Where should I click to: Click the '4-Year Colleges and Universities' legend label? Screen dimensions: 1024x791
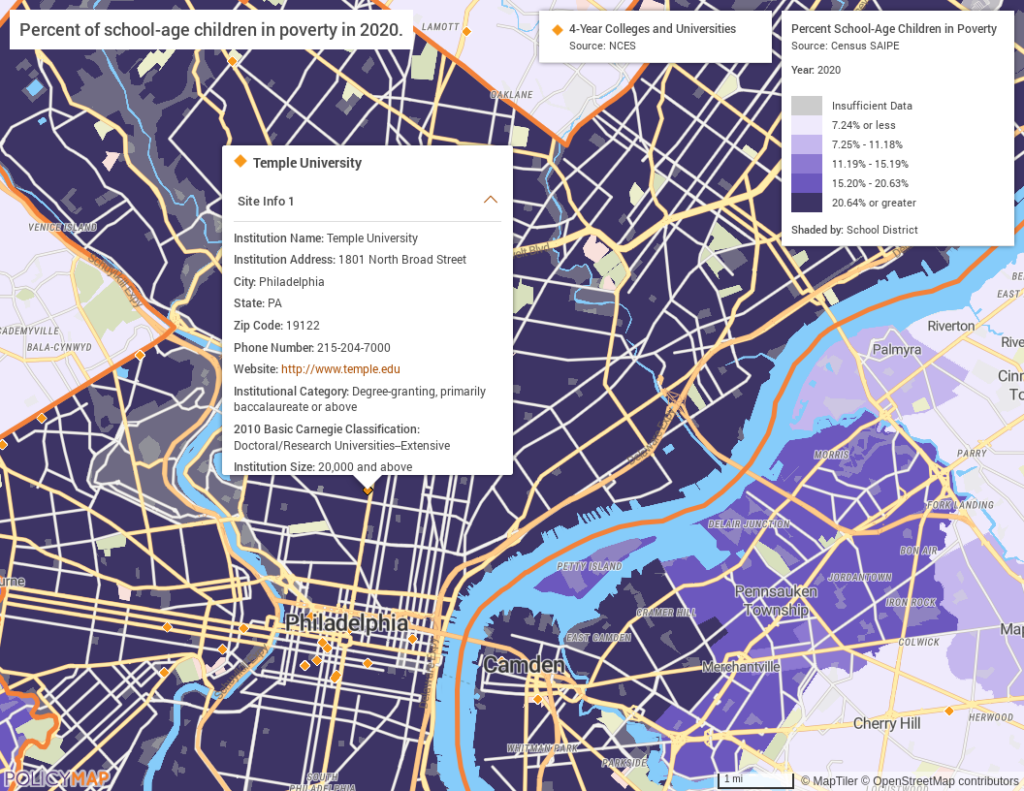pyautogui.click(x=652, y=29)
